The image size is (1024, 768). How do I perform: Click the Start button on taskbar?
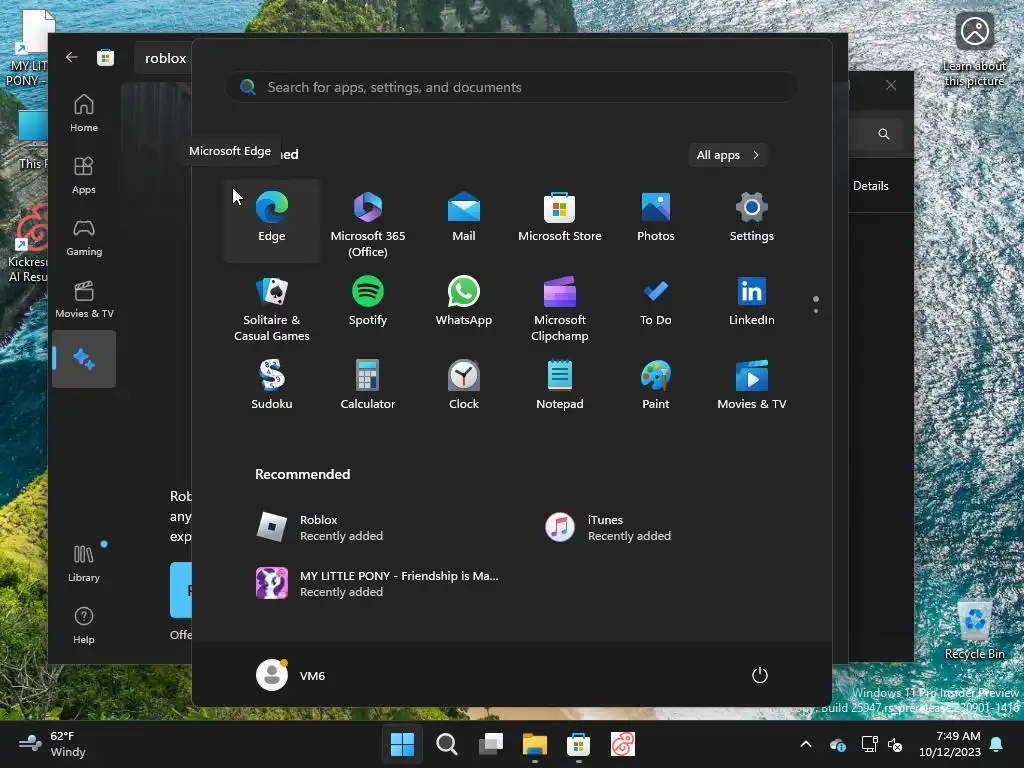pos(402,744)
